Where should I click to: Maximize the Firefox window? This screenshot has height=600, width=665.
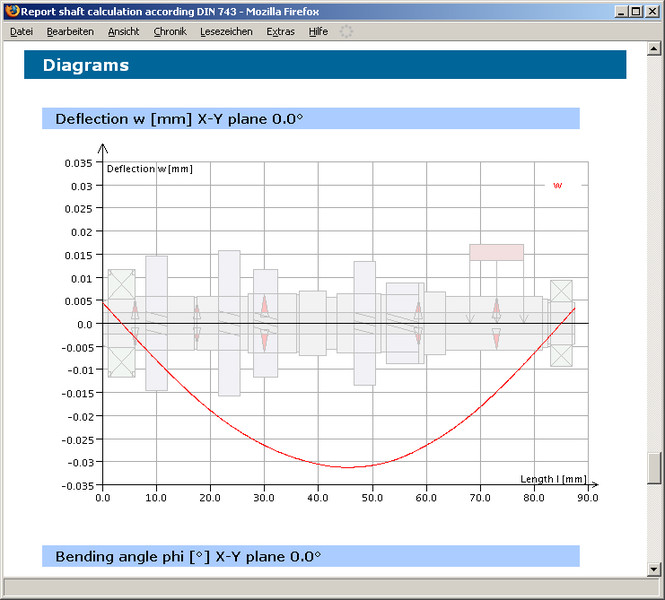click(635, 10)
